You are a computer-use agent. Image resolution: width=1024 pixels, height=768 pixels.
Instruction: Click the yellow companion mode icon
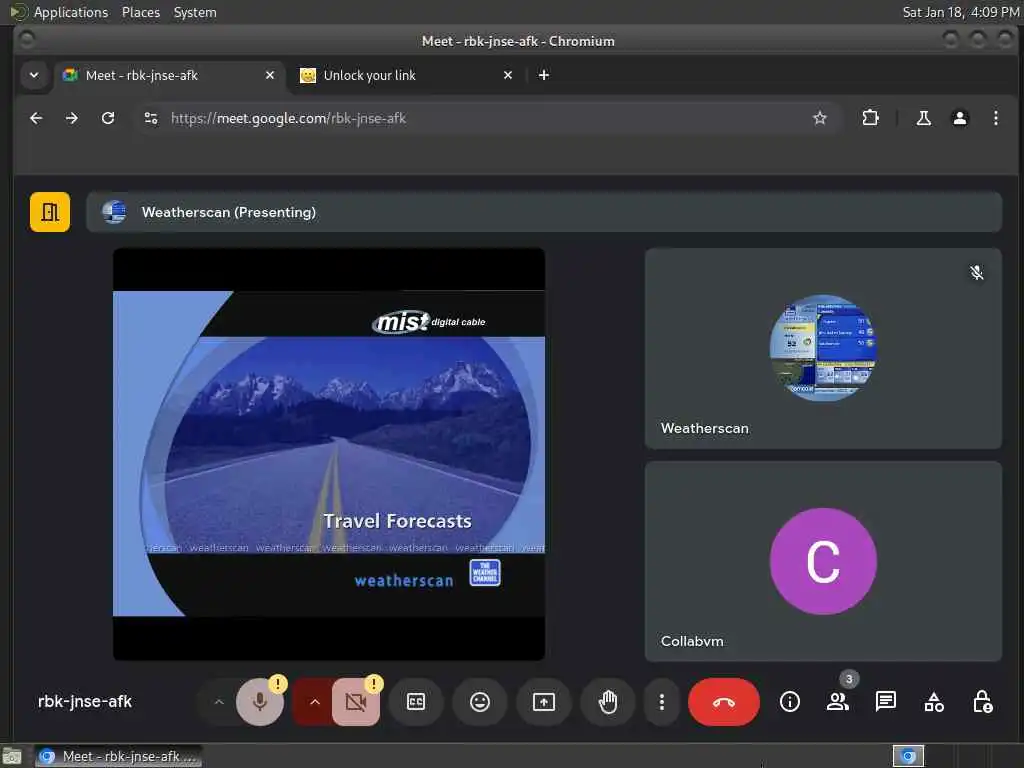coord(50,212)
